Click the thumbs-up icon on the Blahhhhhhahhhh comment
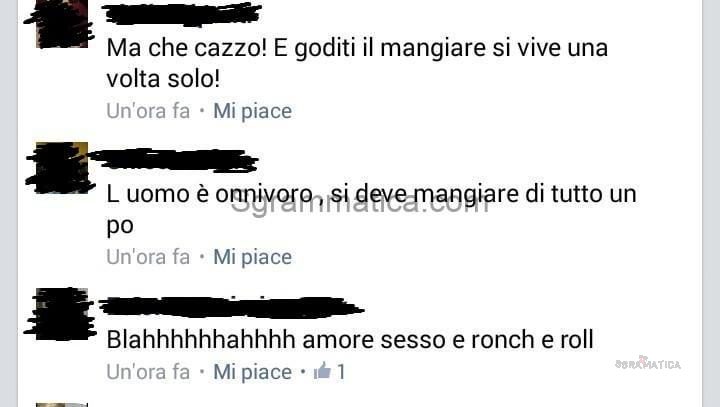Viewport: 720px width, 407px height. pos(322,370)
